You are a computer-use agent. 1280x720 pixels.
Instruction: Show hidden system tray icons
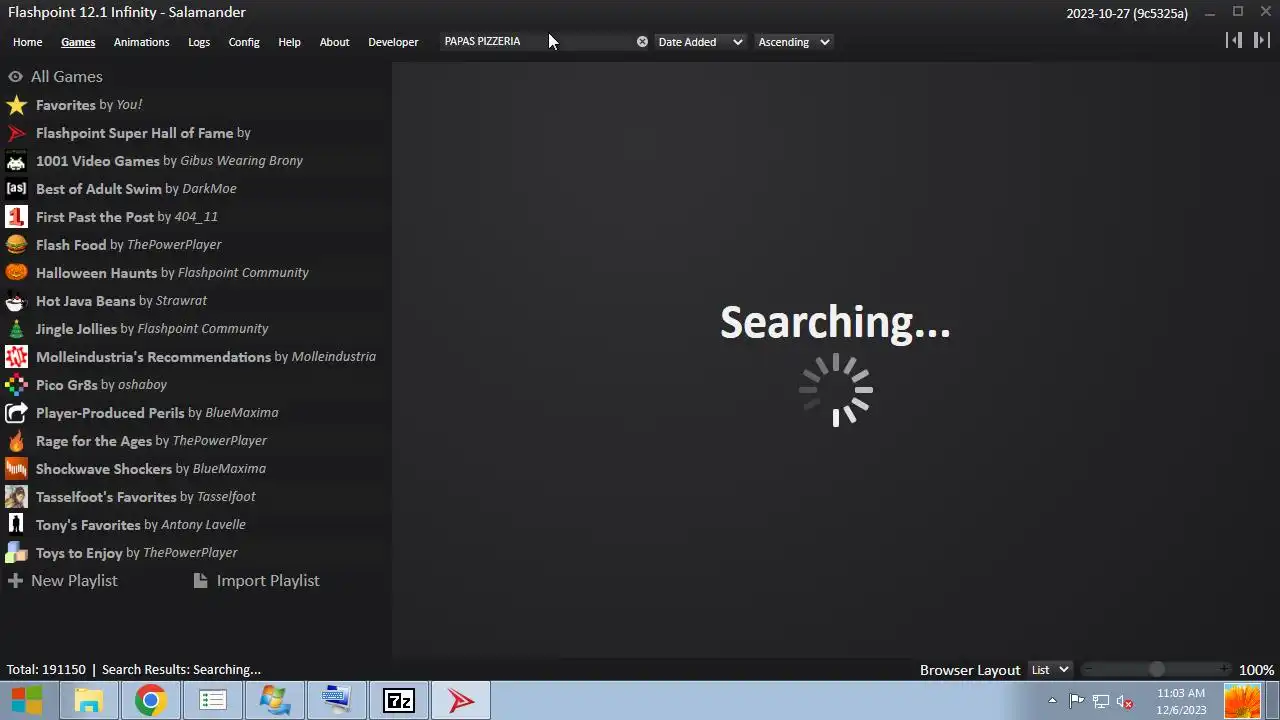(x=1052, y=701)
